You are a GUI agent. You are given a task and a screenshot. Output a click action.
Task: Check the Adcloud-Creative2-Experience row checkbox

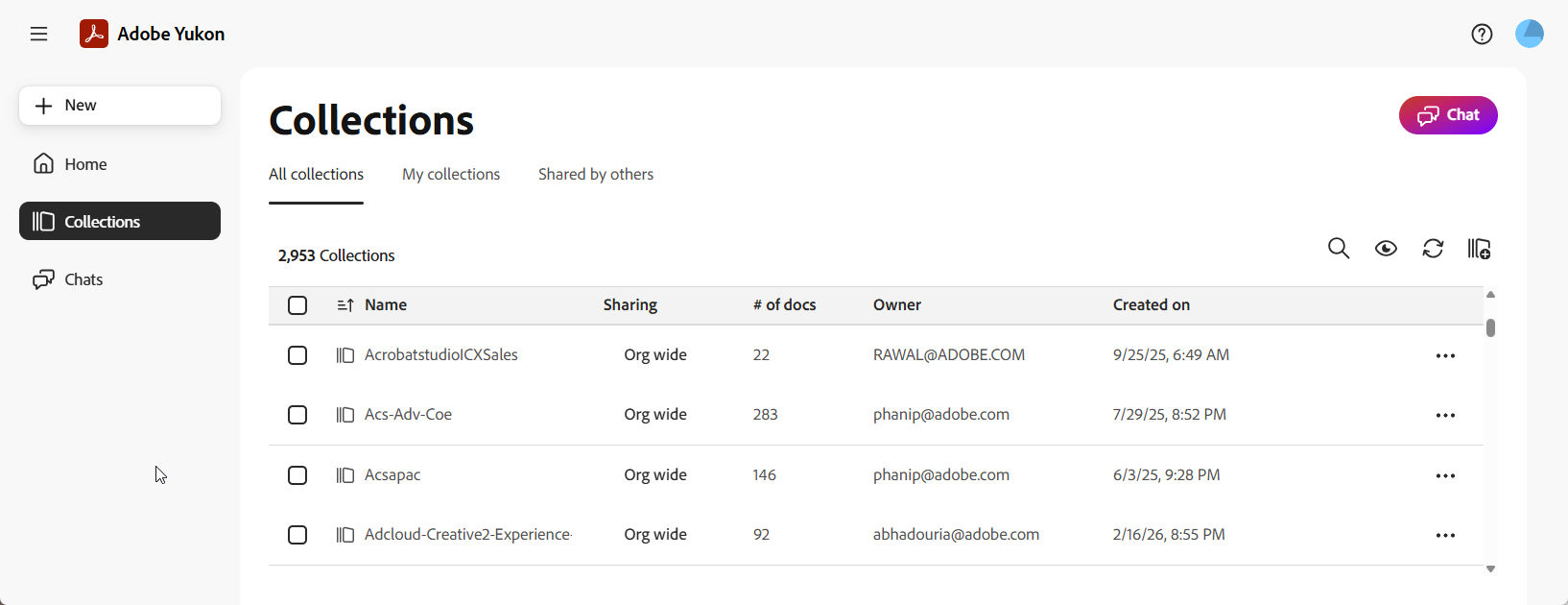297,535
